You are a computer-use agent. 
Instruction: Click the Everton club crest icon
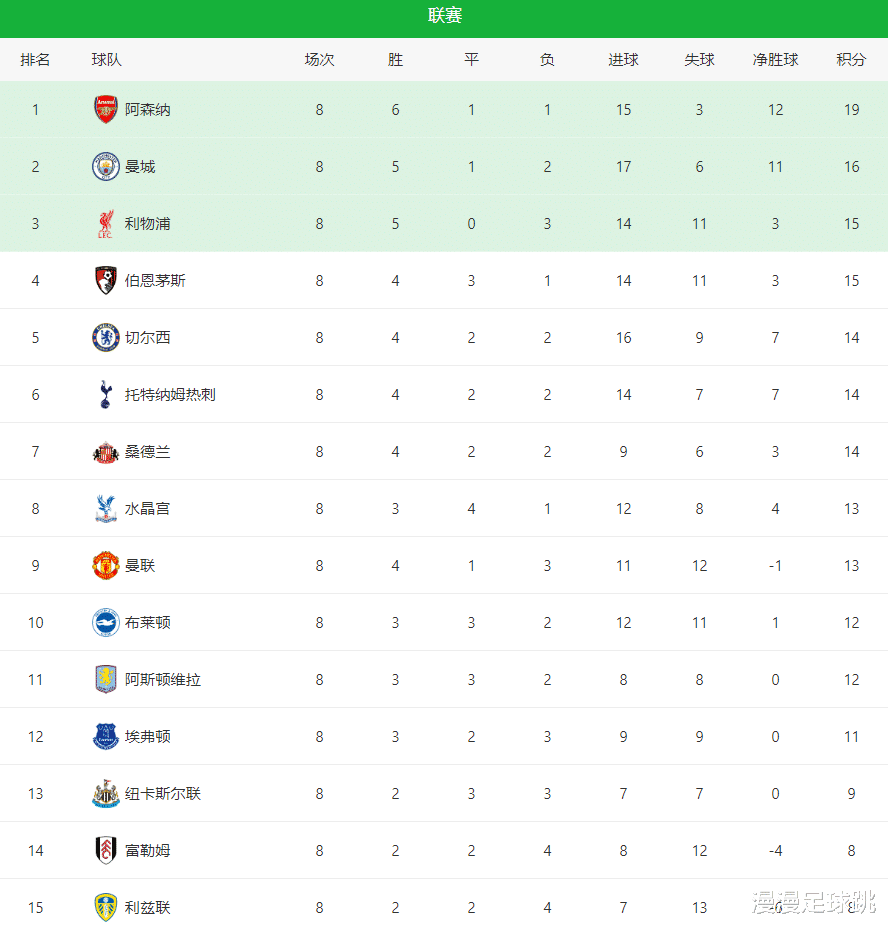tap(105, 737)
